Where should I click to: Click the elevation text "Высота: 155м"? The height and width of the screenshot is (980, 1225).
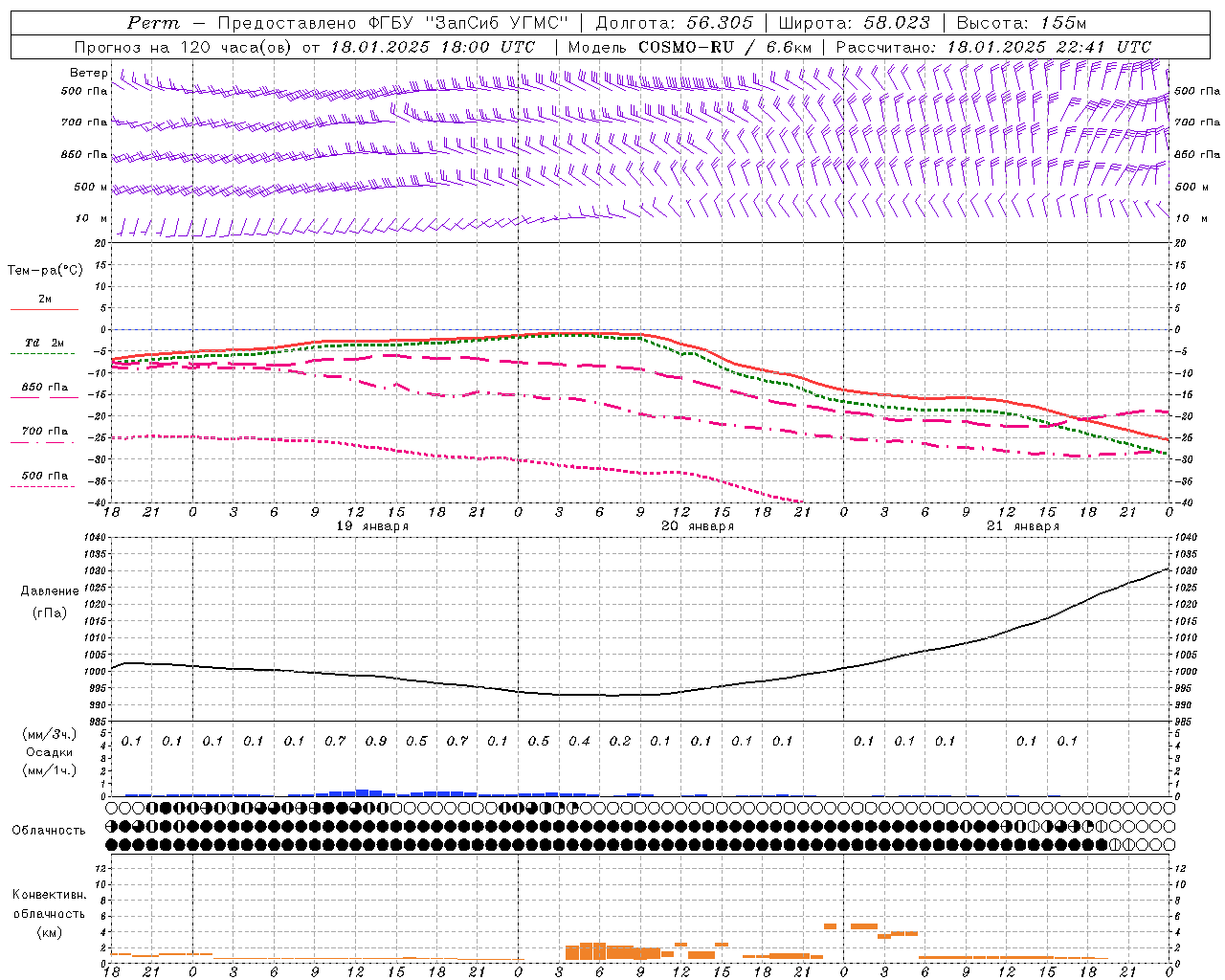pos(1021,23)
